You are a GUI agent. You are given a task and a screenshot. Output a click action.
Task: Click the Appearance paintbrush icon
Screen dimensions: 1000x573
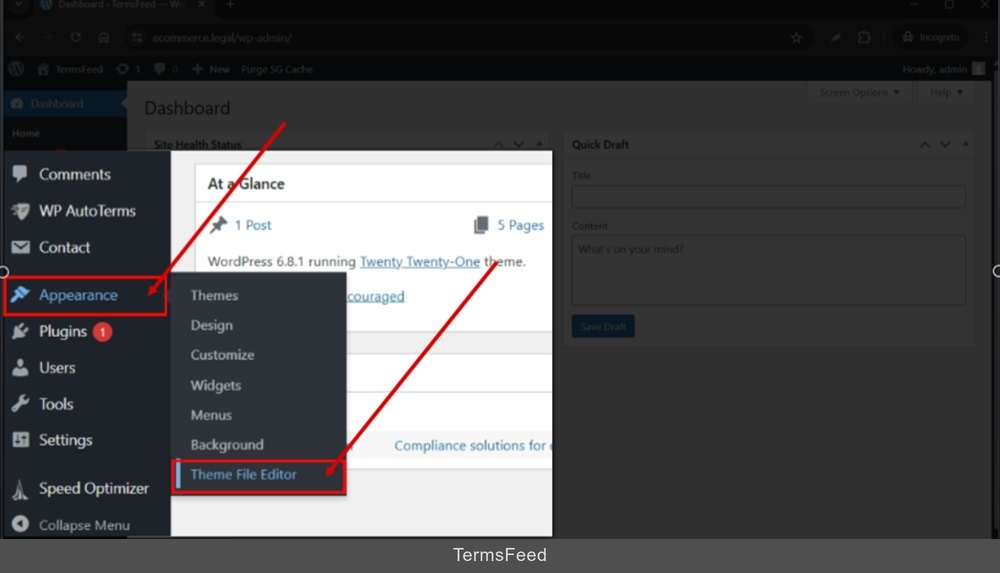click(20, 294)
